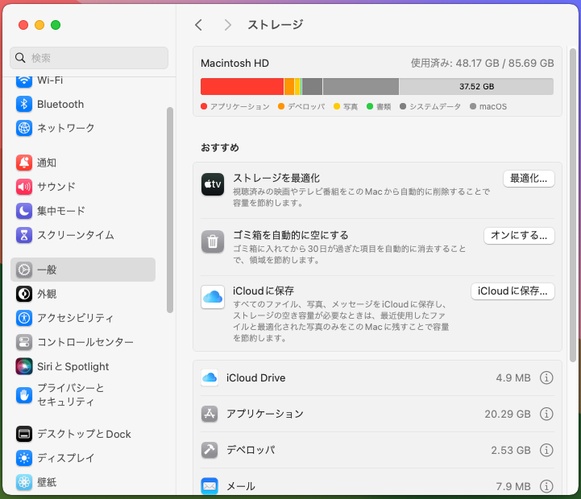Click the 4.9 MB value
581x499 pixels.
513,378
